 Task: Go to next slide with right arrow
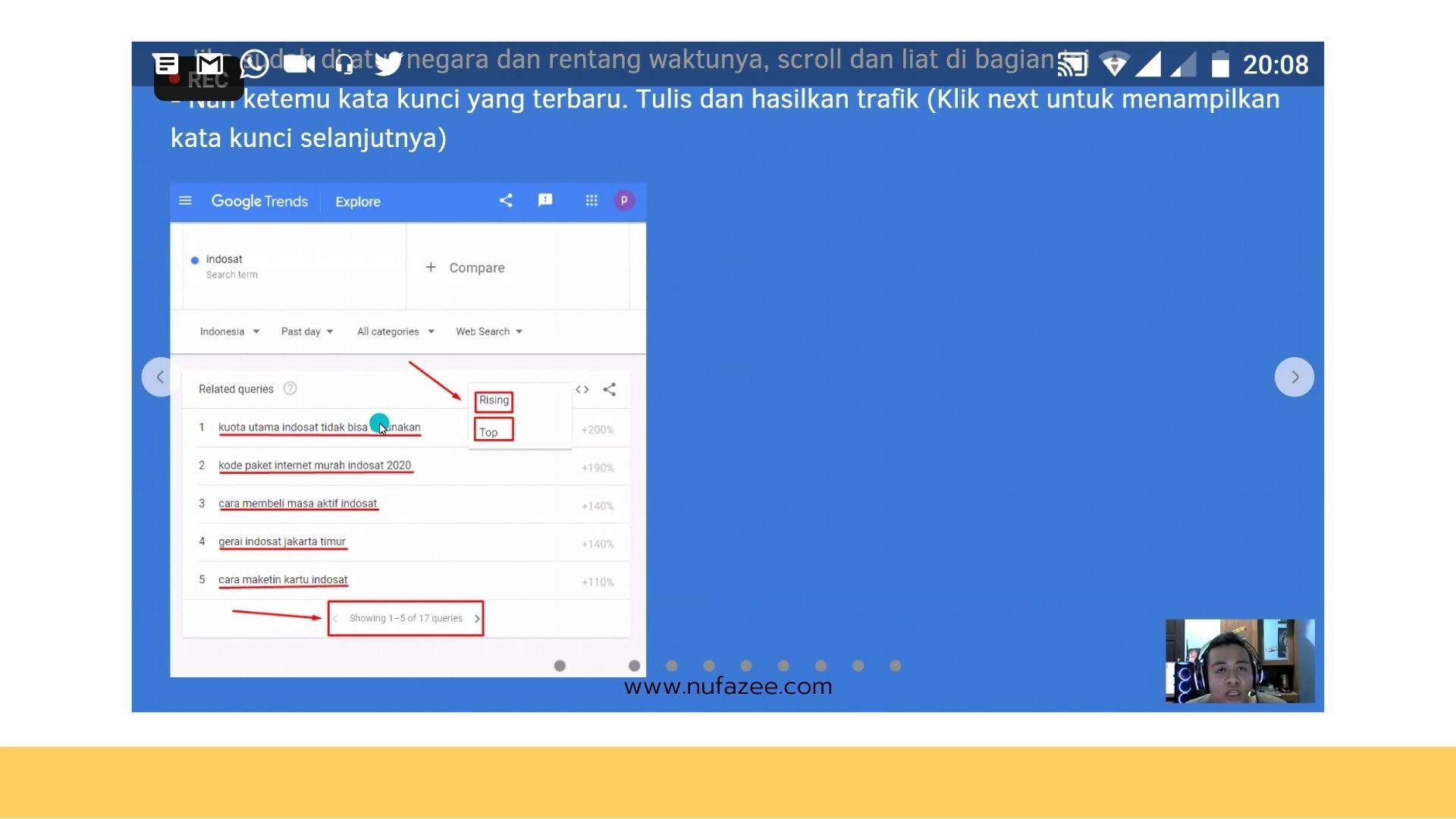(x=1294, y=377)
